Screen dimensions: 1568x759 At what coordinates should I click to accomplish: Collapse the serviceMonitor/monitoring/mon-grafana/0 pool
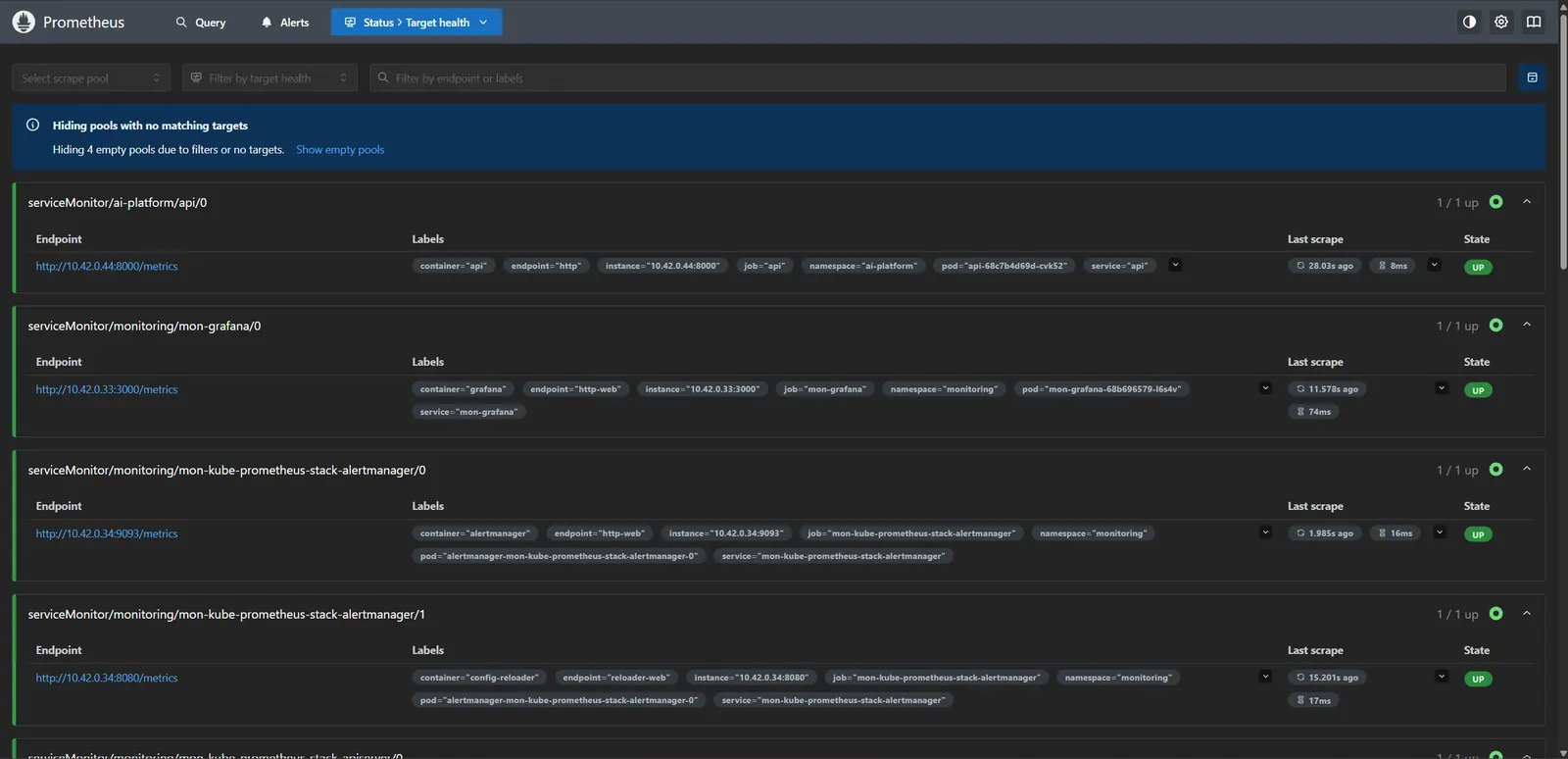1527,325
